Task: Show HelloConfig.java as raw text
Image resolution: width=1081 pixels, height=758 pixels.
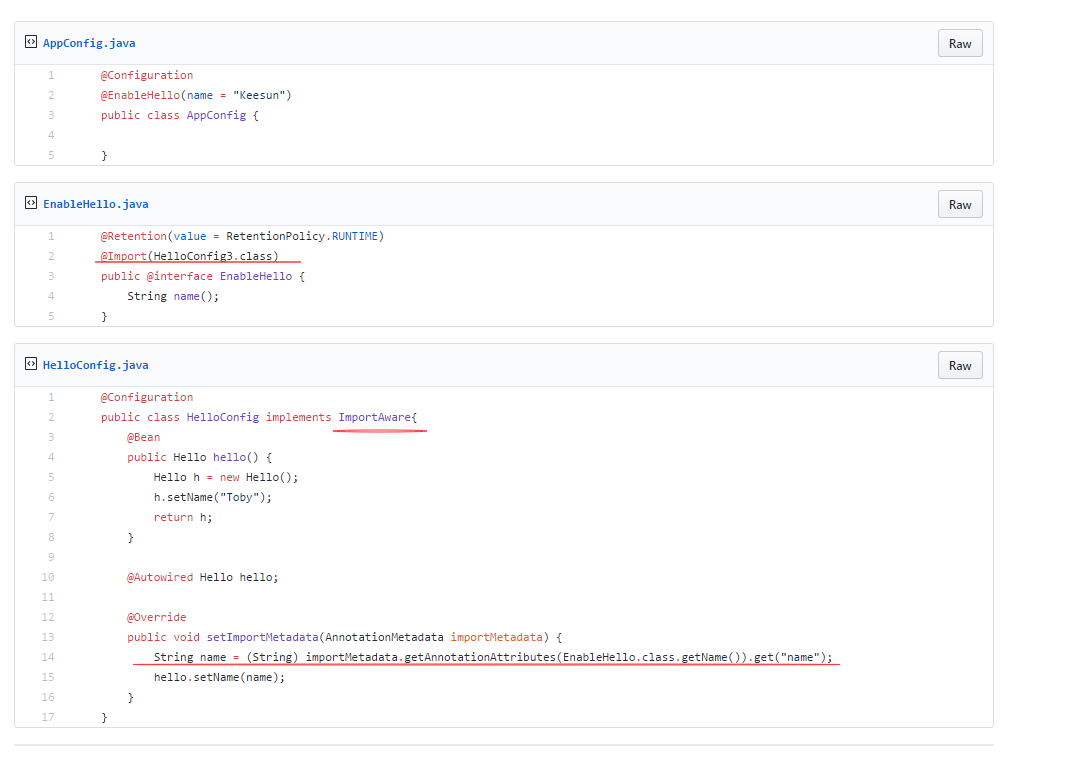Action: coord(960,366)
